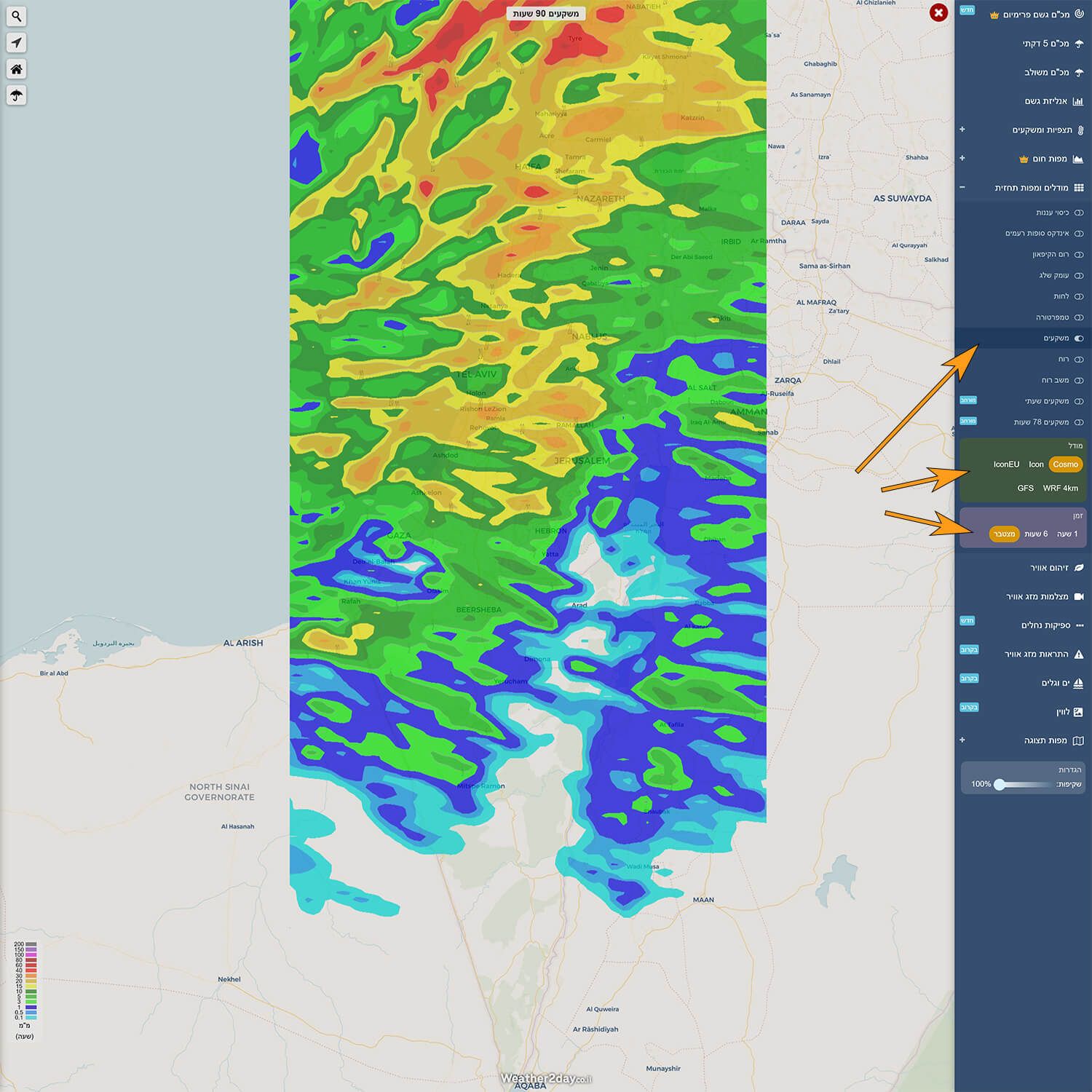Screen dimensions: 1092x1092
Task: Open weather cameras via the camera icon
Action: [x=1079, y=597]
